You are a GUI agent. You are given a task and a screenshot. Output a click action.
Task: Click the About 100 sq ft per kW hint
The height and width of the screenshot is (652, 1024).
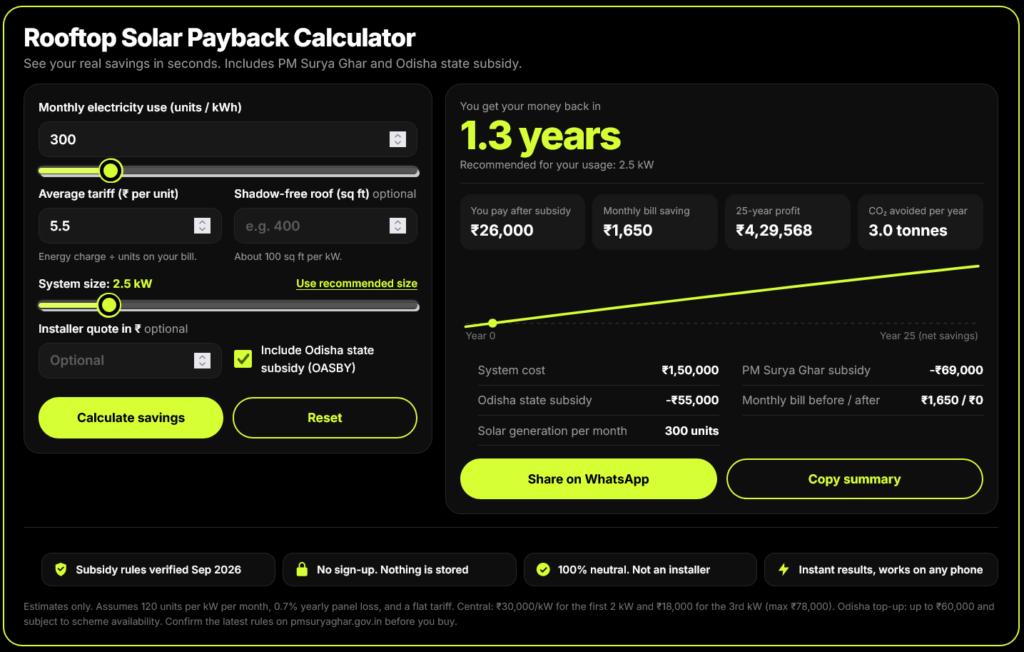pyautogui.click(x=288, y=256)
